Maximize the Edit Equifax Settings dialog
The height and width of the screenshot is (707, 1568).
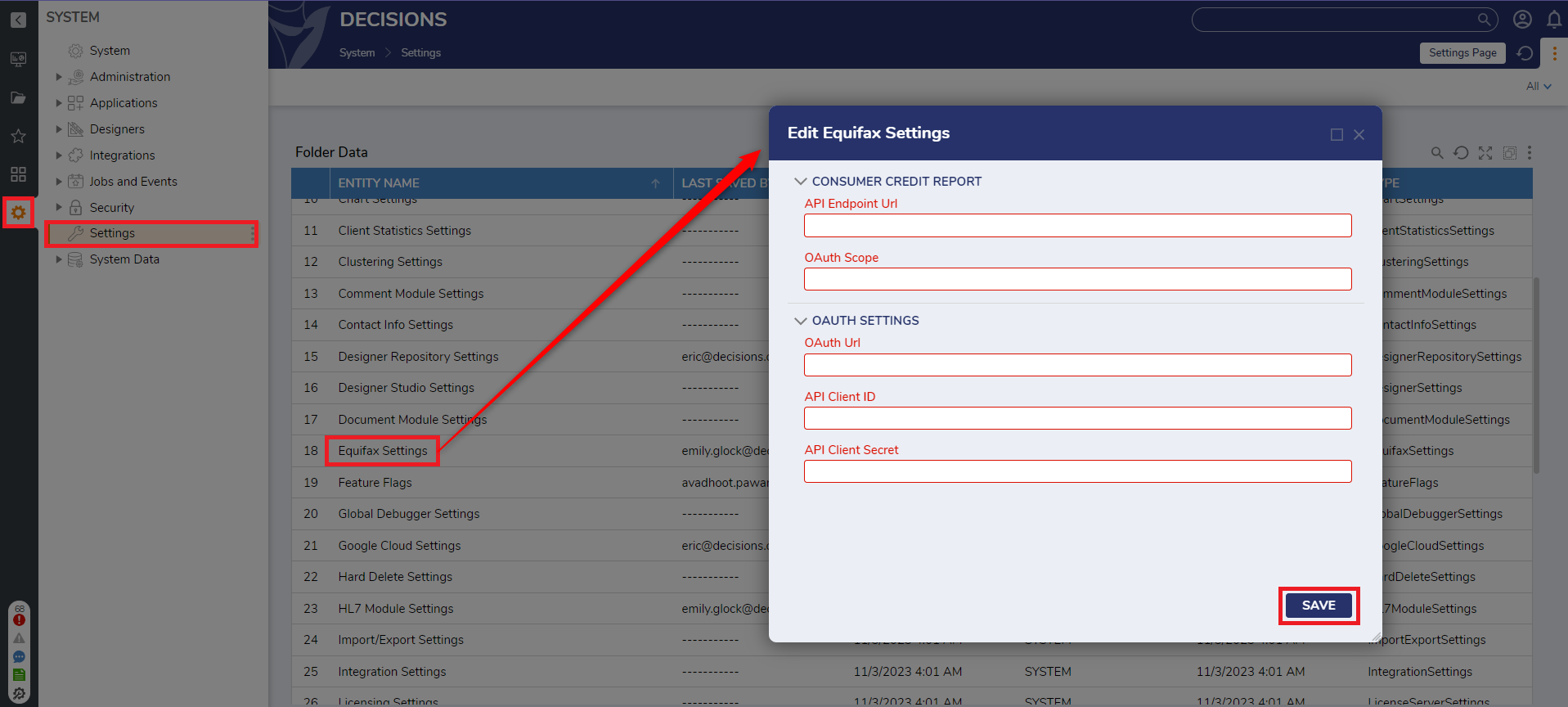1337,134
